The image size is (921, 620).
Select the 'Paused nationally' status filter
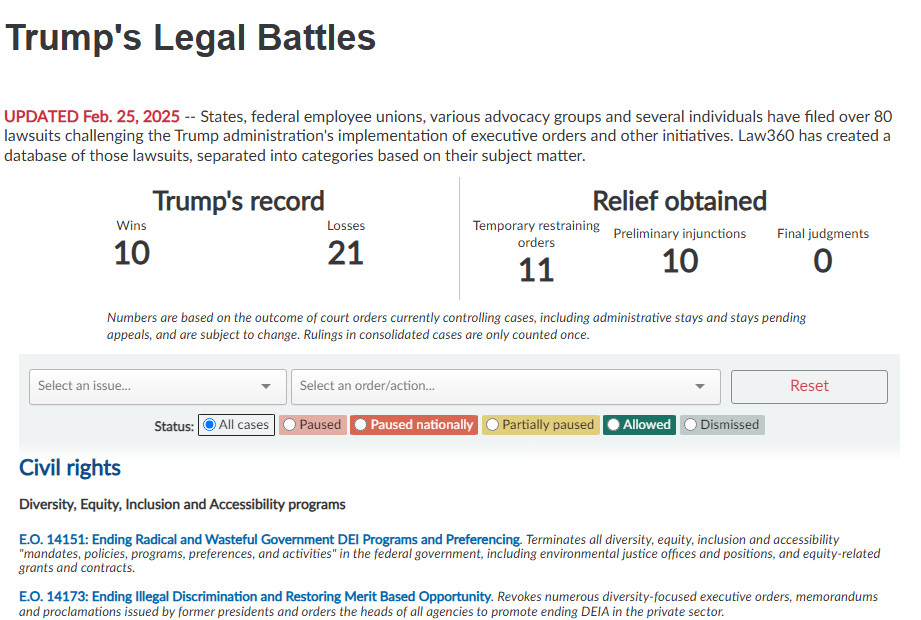[x=414, y=424]
